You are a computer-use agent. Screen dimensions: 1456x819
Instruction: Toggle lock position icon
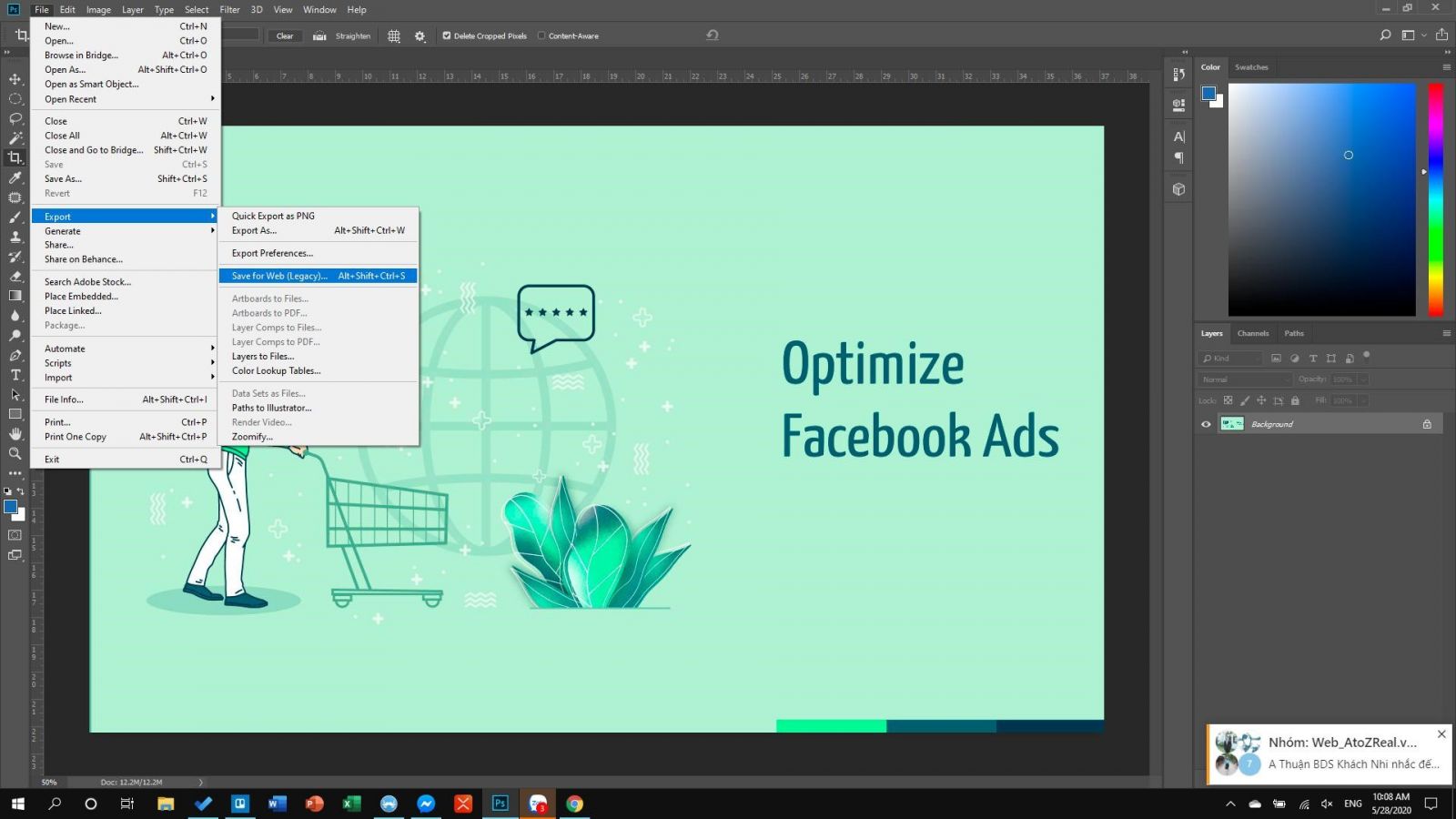[1261, 400]
